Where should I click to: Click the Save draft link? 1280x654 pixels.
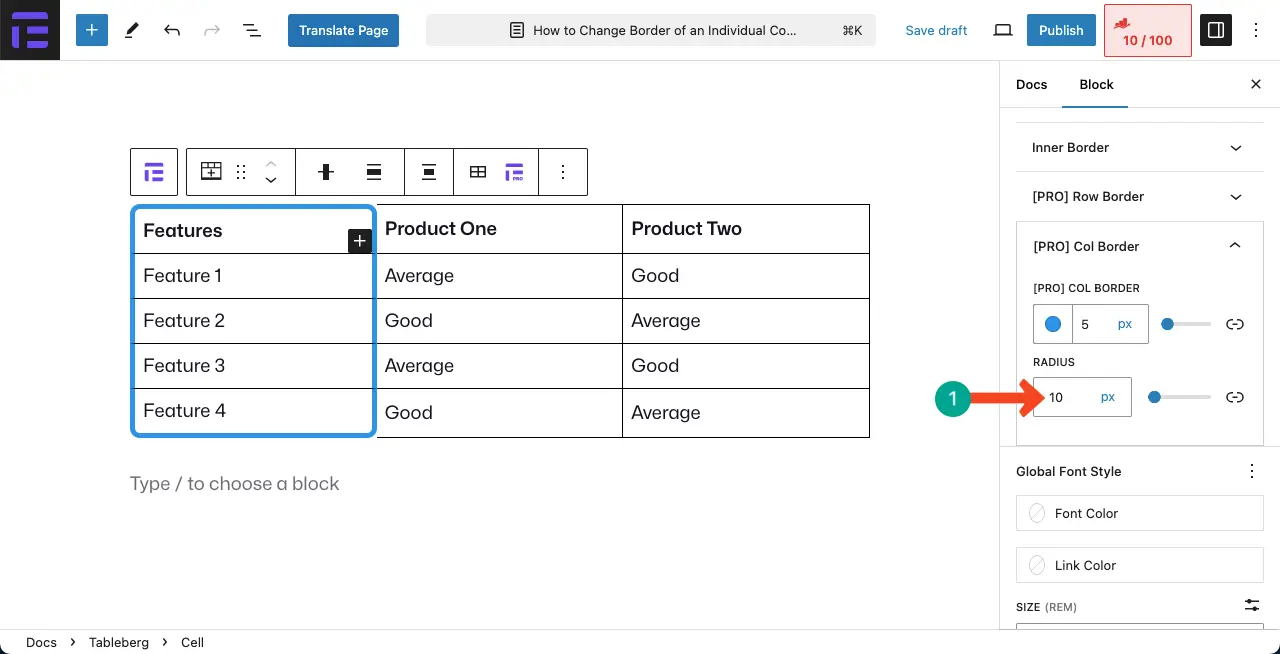936,30
